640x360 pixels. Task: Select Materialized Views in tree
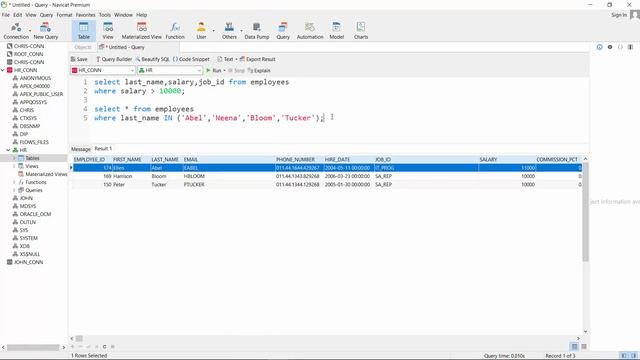(46, 174)
